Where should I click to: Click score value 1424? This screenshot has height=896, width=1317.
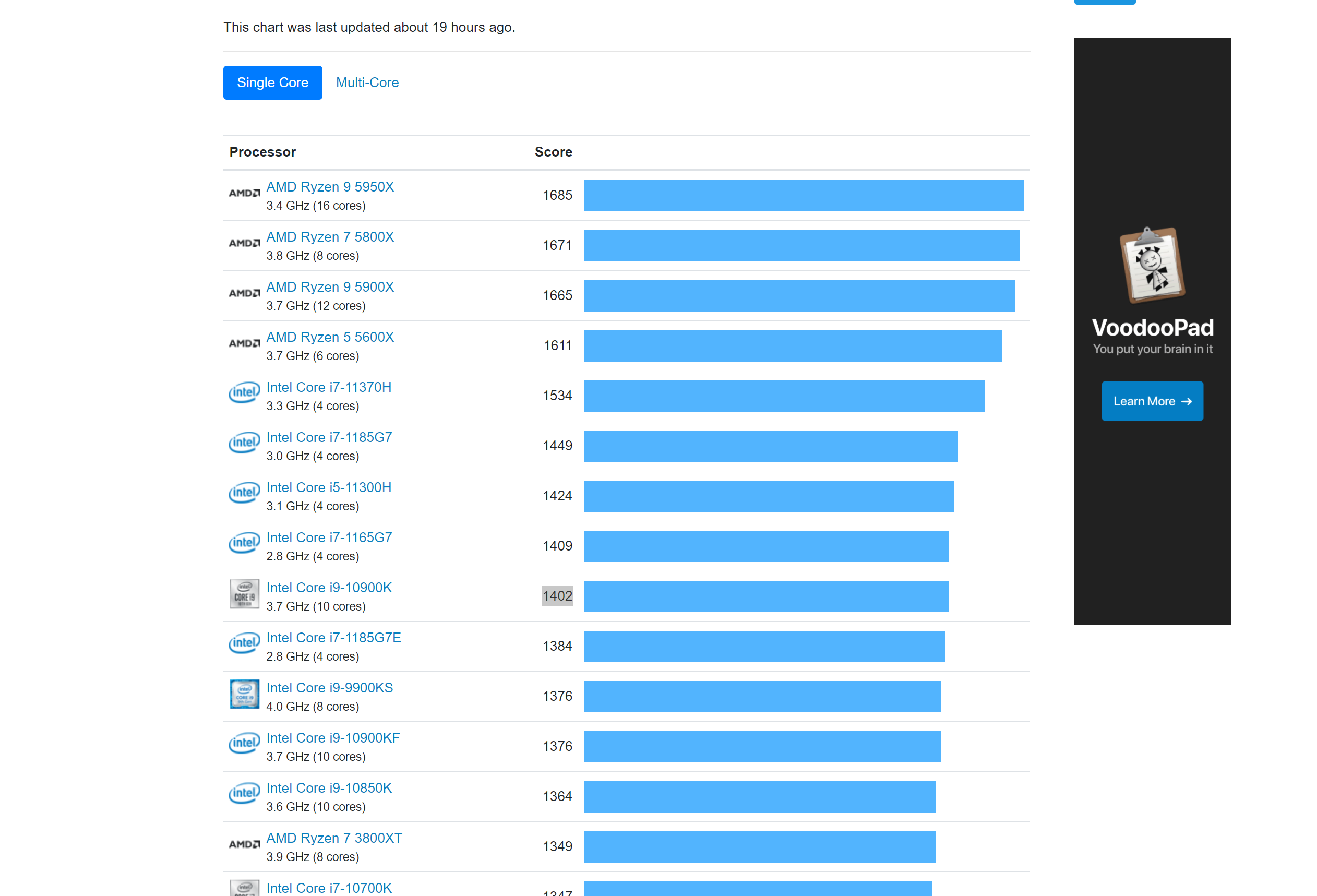pyautogui.click(x=557, y=496)
